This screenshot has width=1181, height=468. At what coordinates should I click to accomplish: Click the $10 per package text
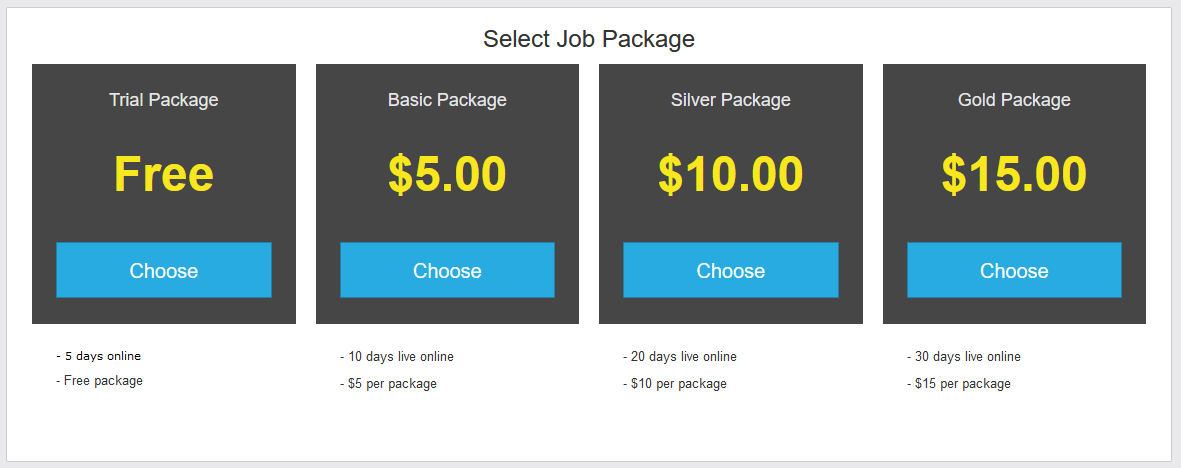[x=675, y=384]
